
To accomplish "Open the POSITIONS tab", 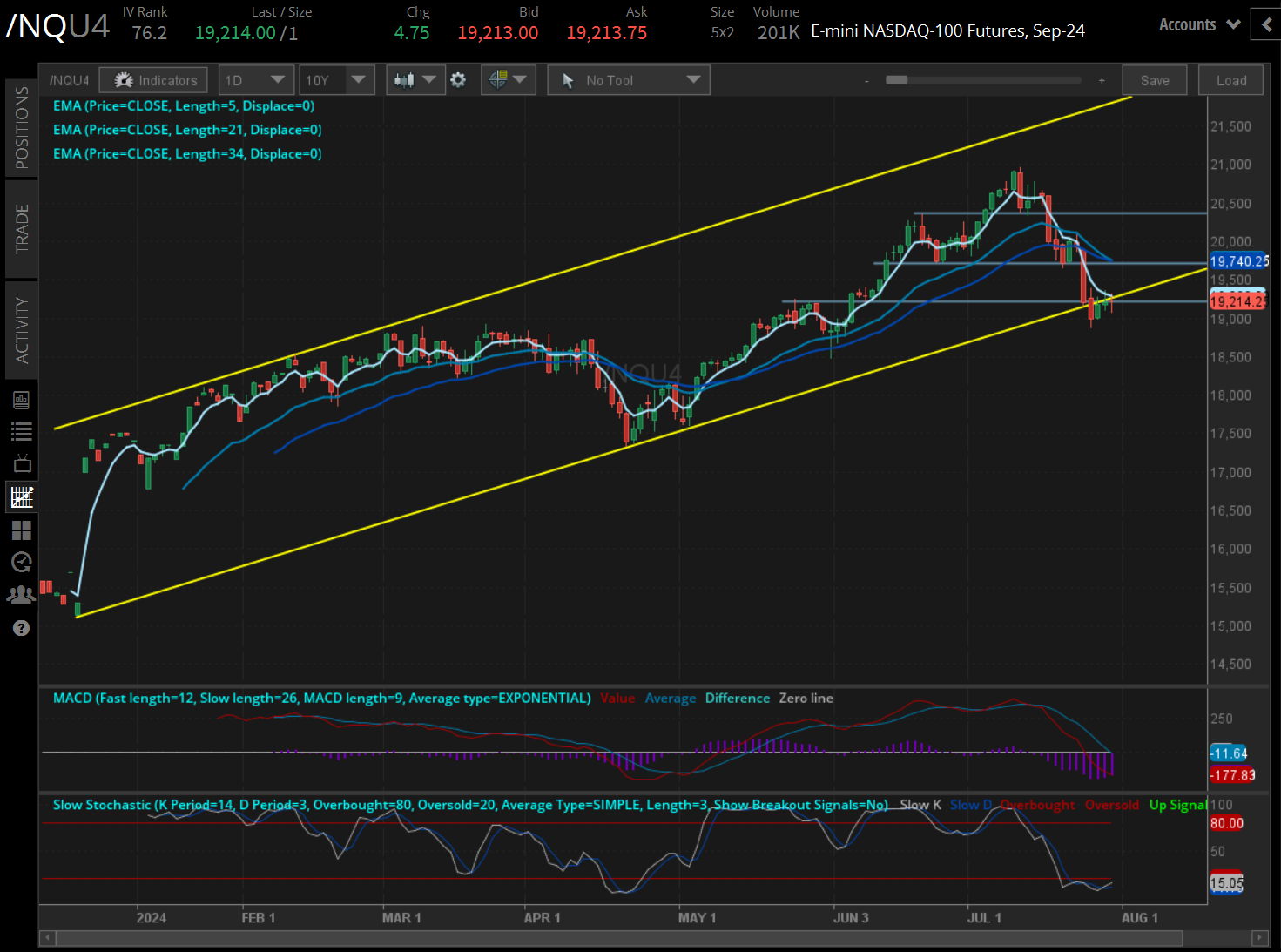I will (x=21, y=125).
